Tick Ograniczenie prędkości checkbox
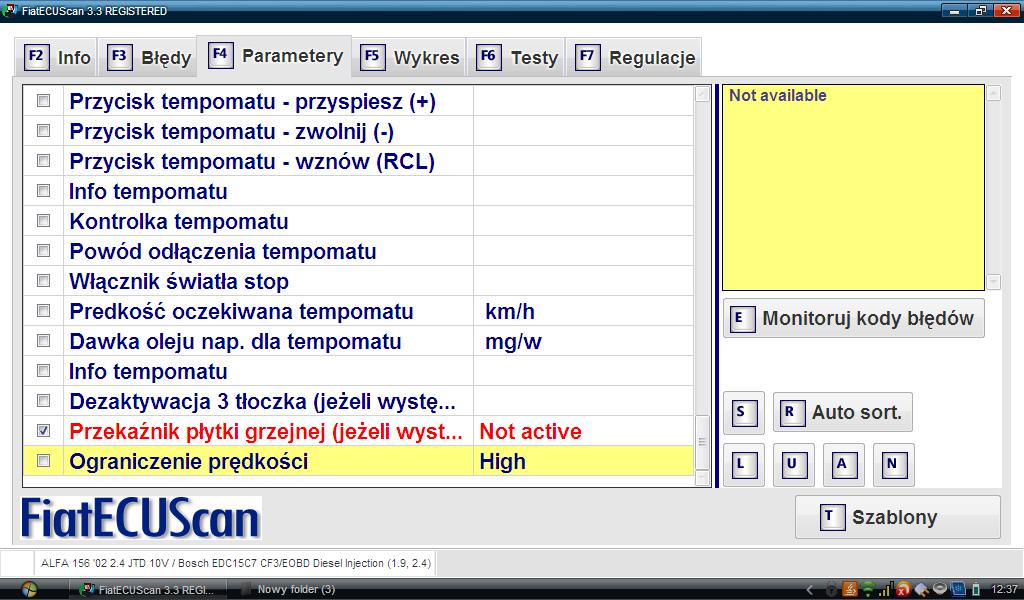 click(x=43, y=461)
